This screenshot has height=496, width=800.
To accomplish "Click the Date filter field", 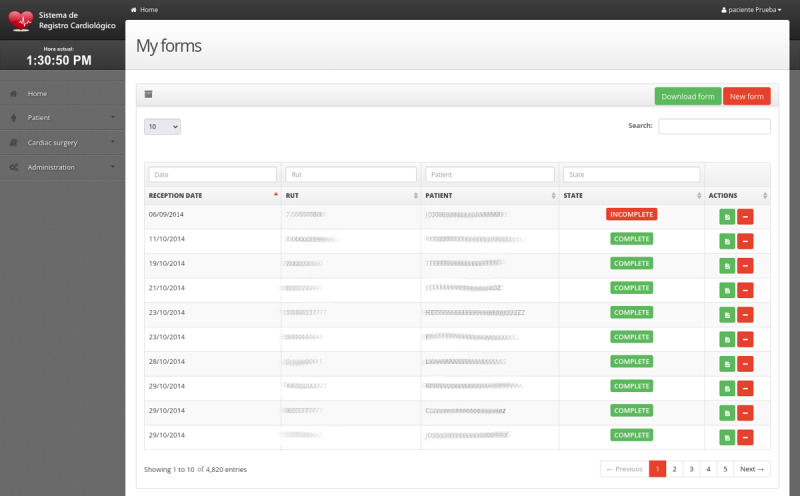I will [x=212, y=175].
